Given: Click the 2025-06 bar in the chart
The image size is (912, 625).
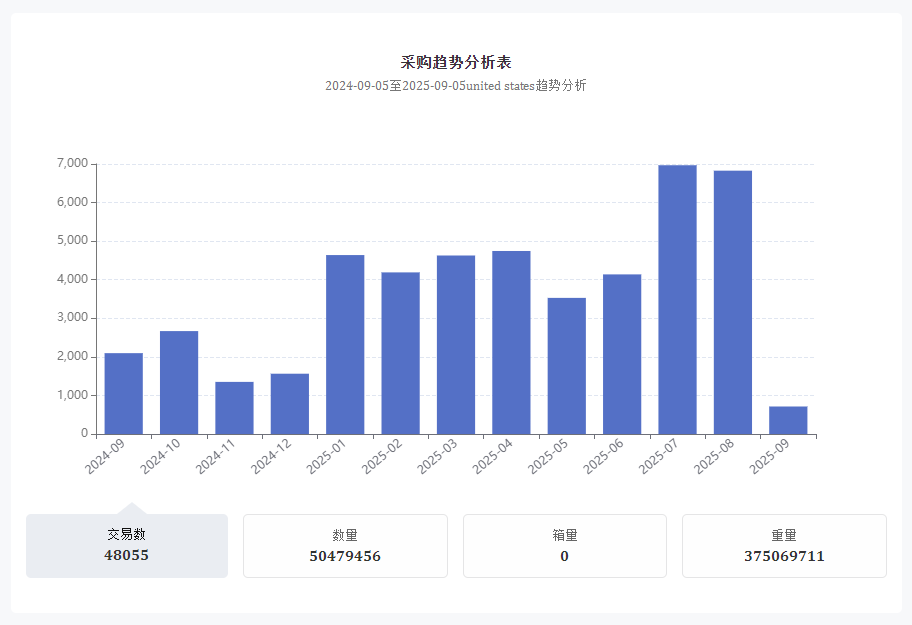Looking at the screenshot, I should (622, 354).
